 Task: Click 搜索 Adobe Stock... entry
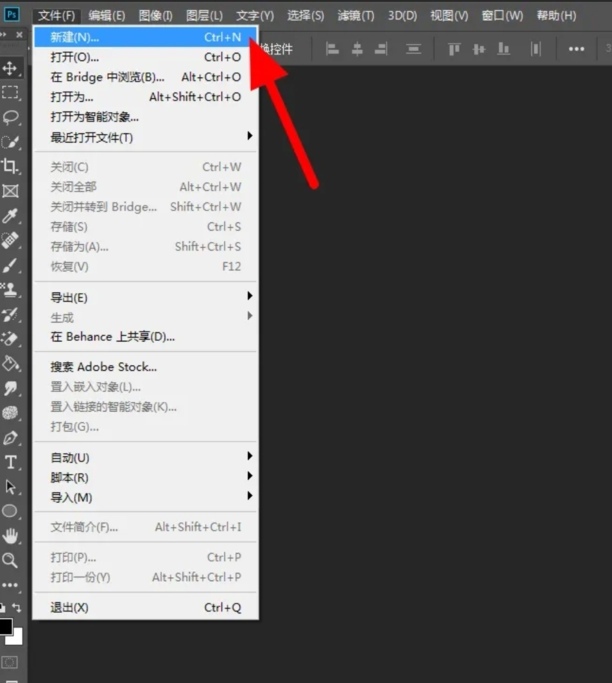104,367
